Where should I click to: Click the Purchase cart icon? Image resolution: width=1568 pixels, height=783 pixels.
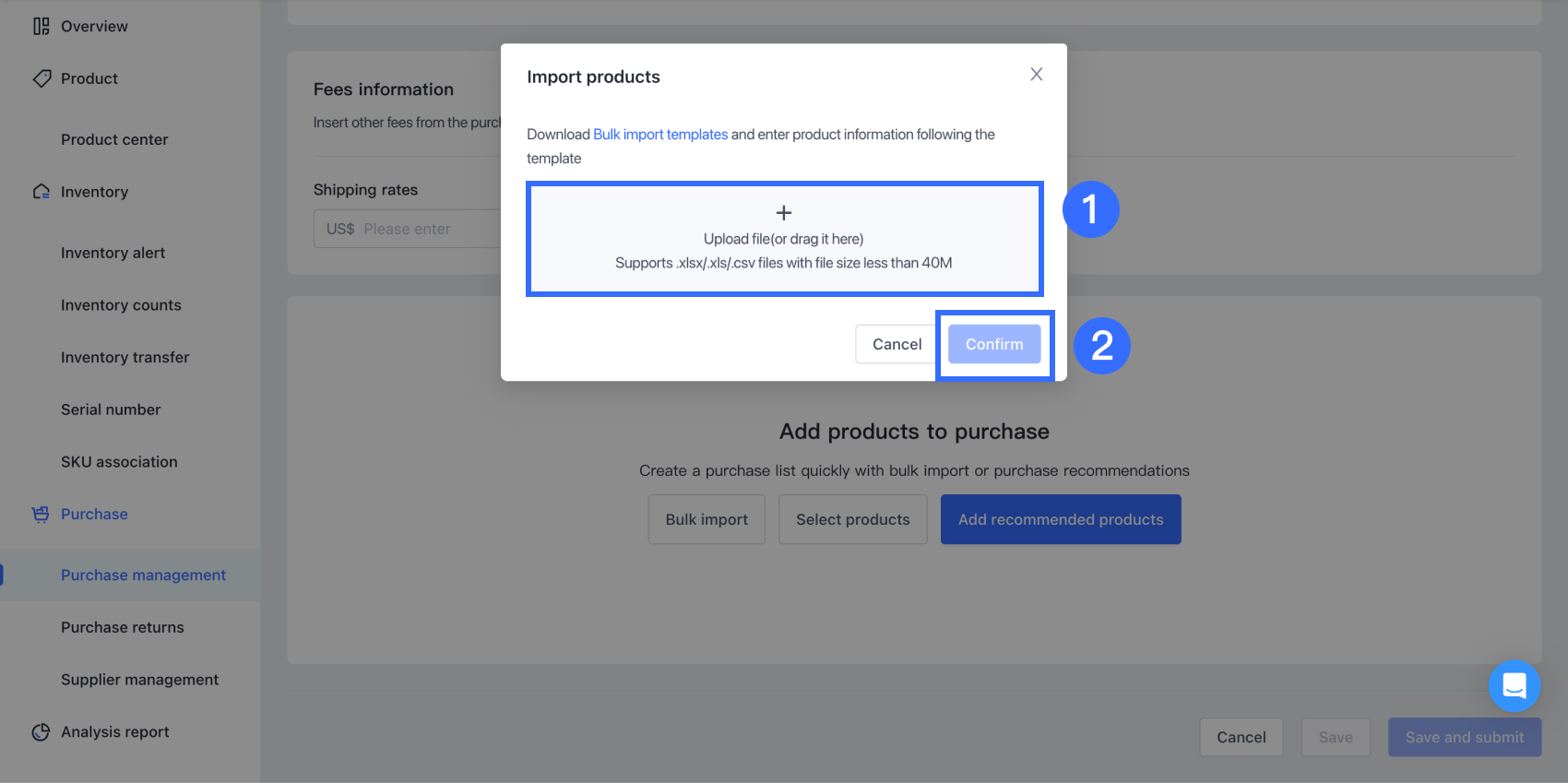pos(41,515)
